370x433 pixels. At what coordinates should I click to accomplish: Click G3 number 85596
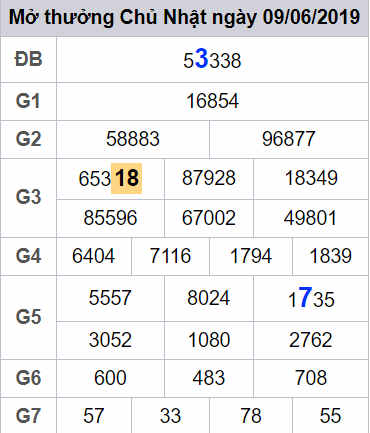point(110,218)
